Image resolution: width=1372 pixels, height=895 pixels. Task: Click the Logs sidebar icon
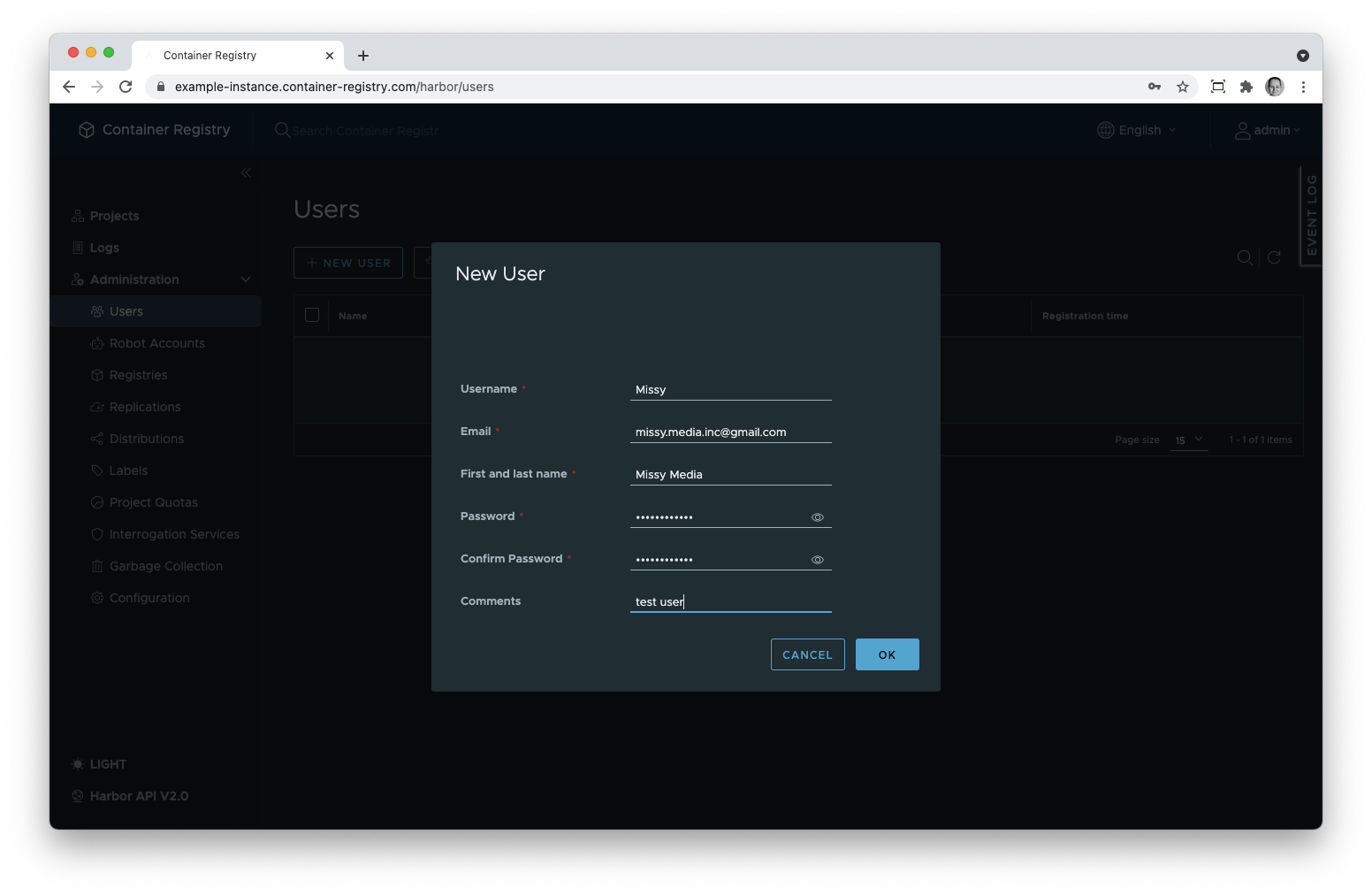(78, 248)
